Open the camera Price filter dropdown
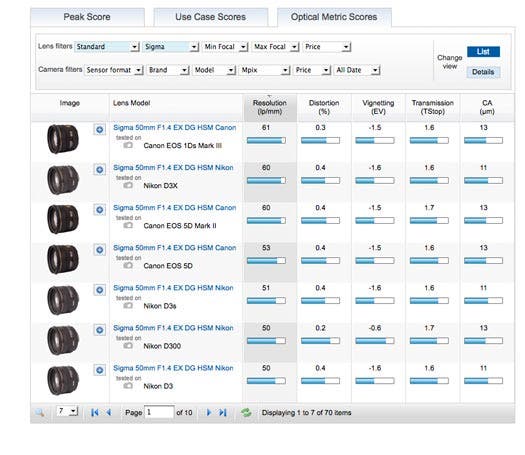The height and width of the screenshot is (455, 525). [312, 70]
